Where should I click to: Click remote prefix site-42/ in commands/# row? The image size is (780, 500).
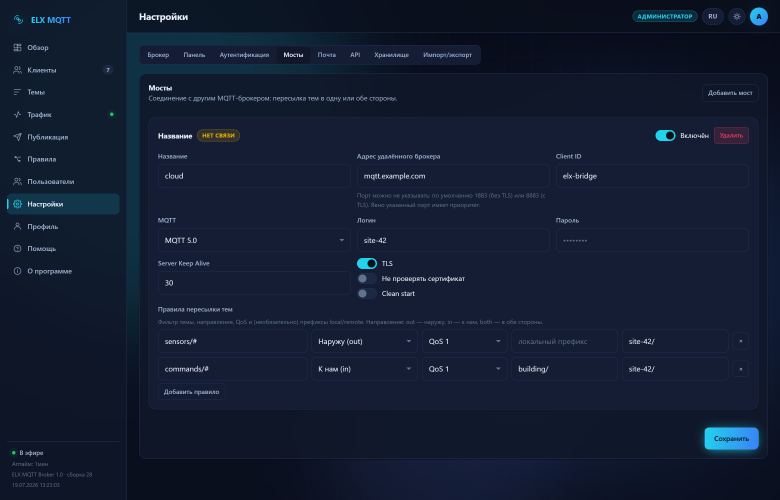[675, 369]
